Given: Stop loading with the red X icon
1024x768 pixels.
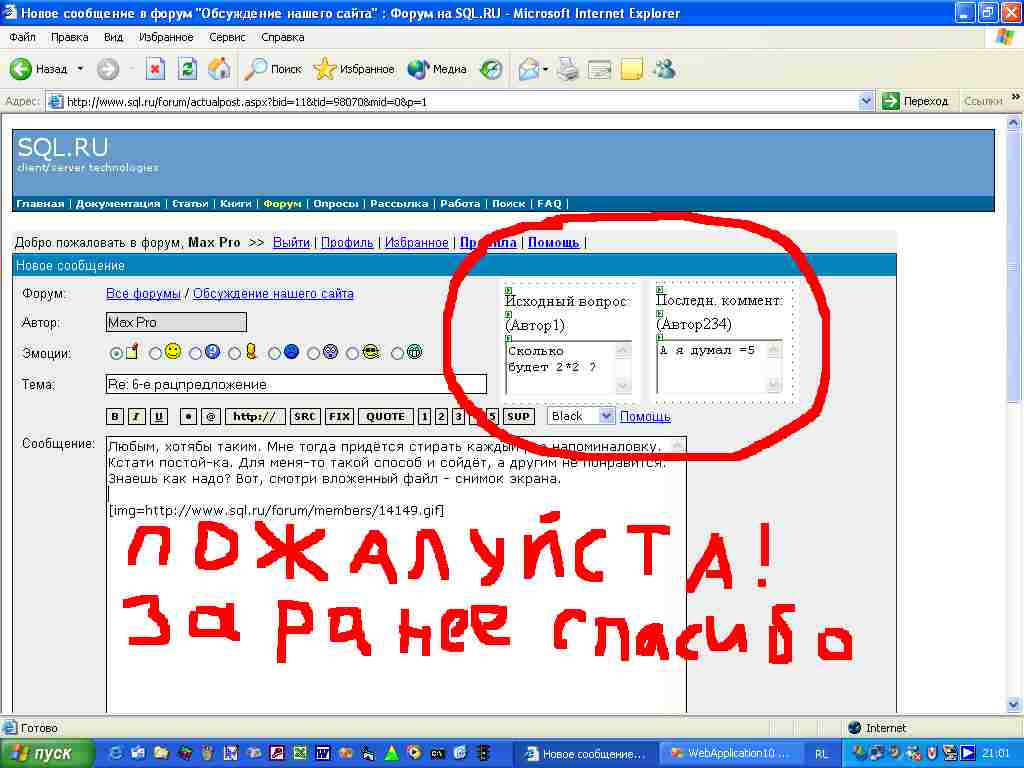Looking at the screenshot, I should coord(155,69).
